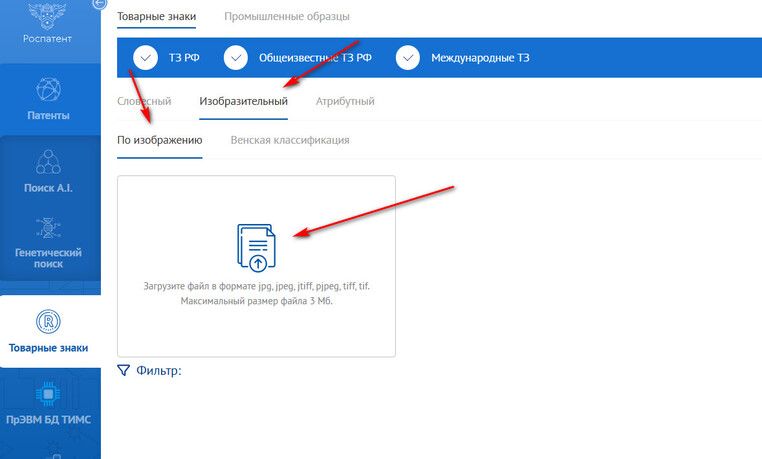Open the По изображению subtab
Screen dimensions: 762x459
[x=159, y=140]
